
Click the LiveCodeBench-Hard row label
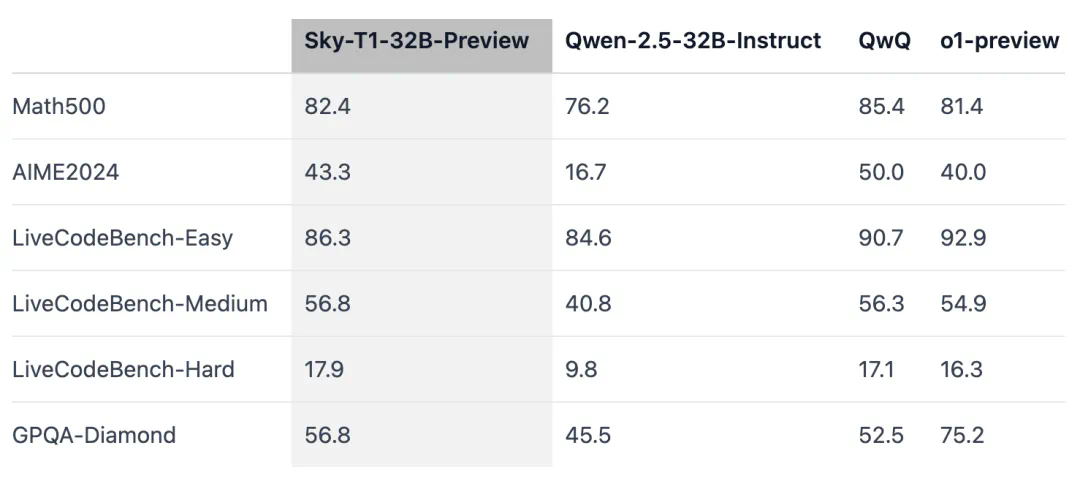click(123, 370)
